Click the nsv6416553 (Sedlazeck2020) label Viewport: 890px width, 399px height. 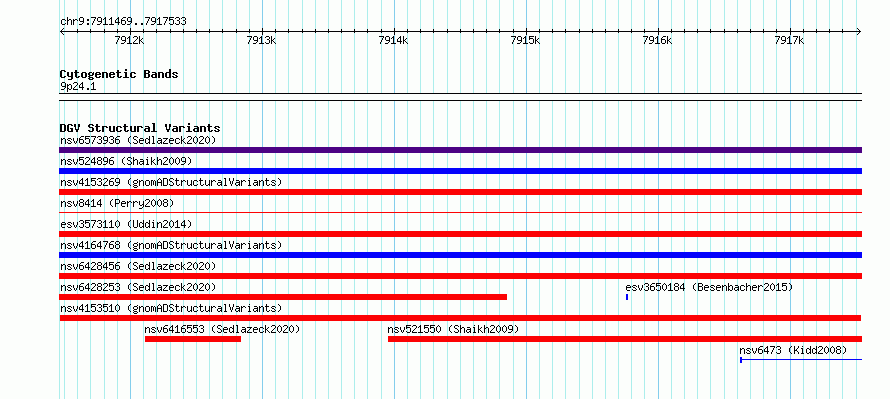(222, 329)
